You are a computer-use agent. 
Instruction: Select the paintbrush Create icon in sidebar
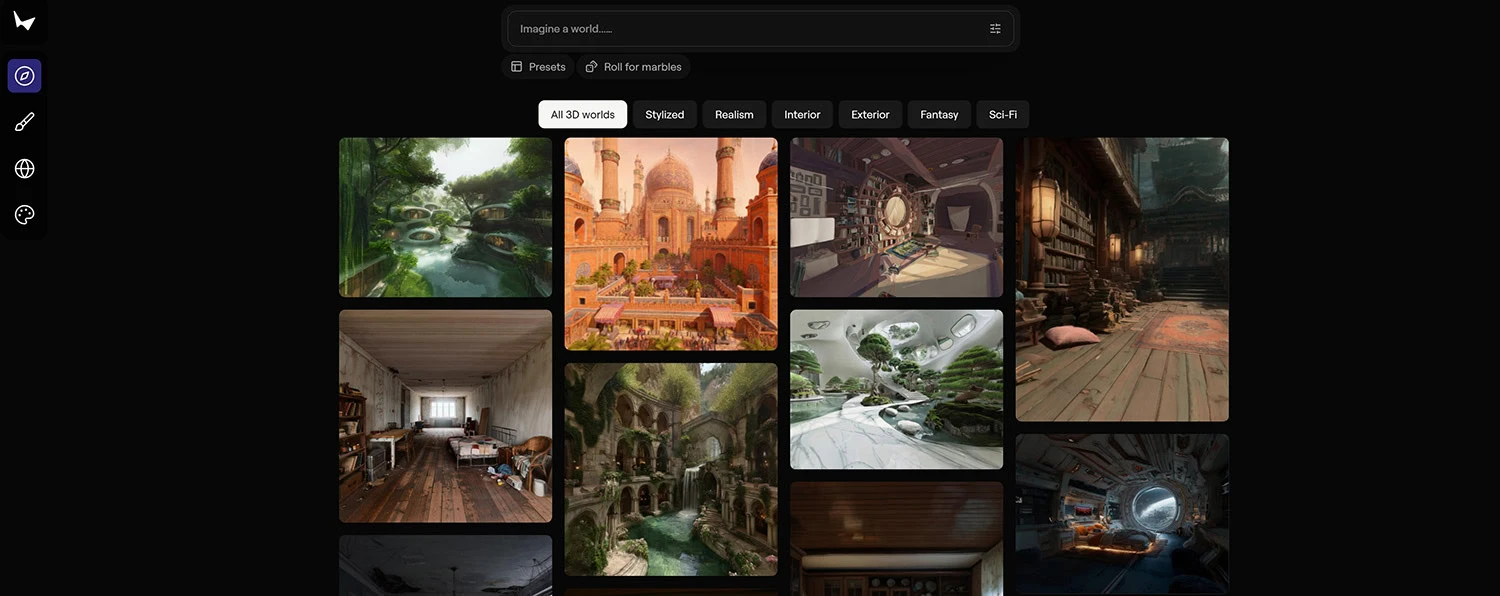point(25,122)
